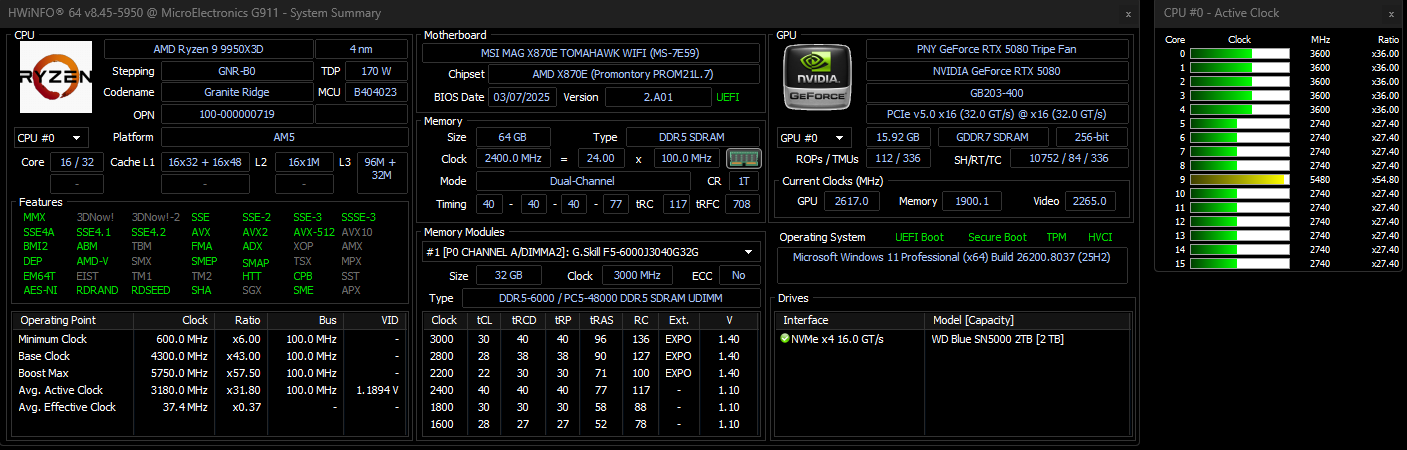Click the HVCI status label
This screenshot has height=450, width=1407.
tap(1099, 237)
